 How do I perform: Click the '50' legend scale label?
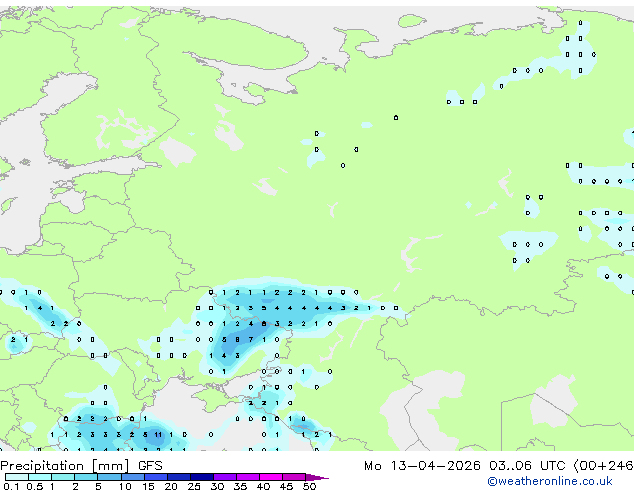click(309, 486)
